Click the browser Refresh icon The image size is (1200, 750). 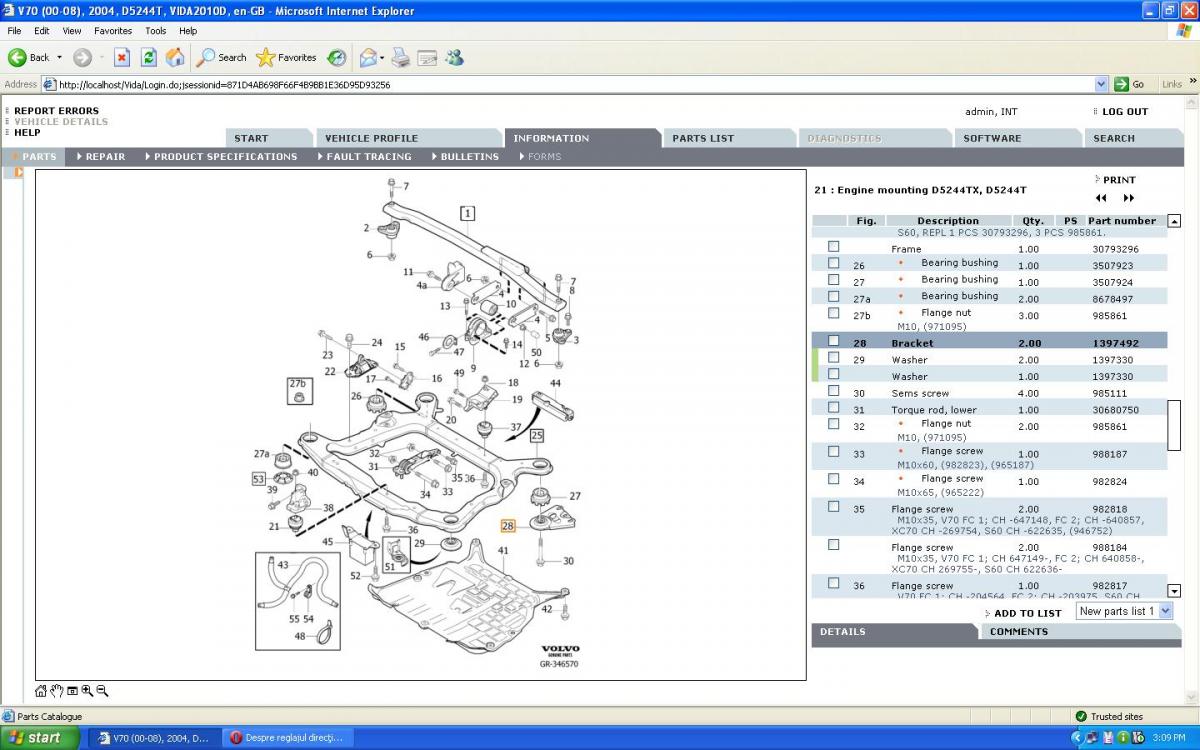coord(148,57)
